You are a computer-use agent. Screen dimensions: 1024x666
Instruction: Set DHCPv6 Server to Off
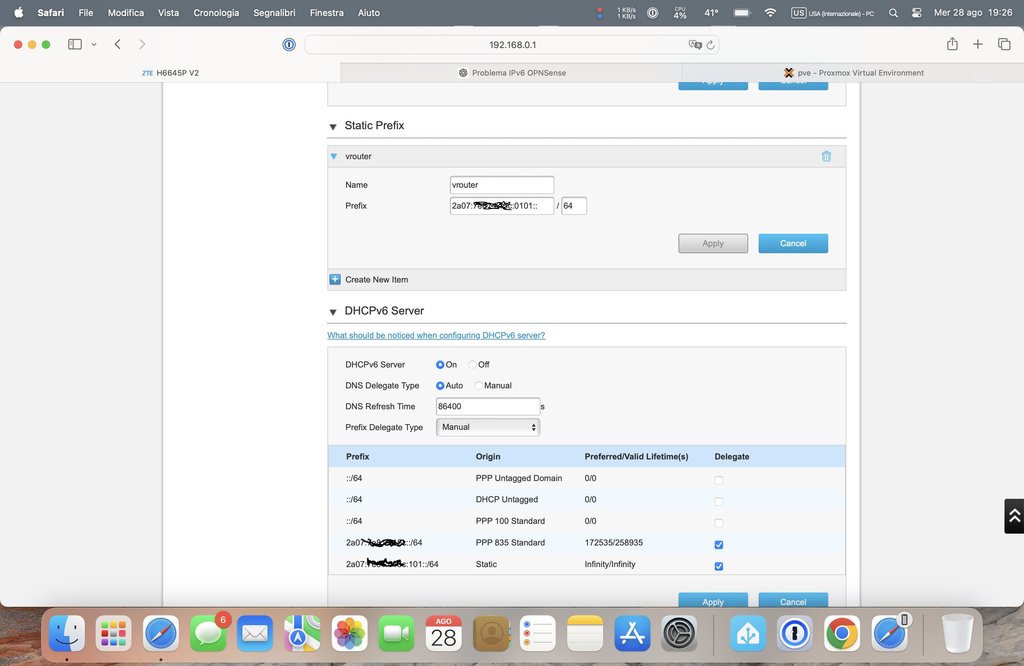tap(473, 365)
